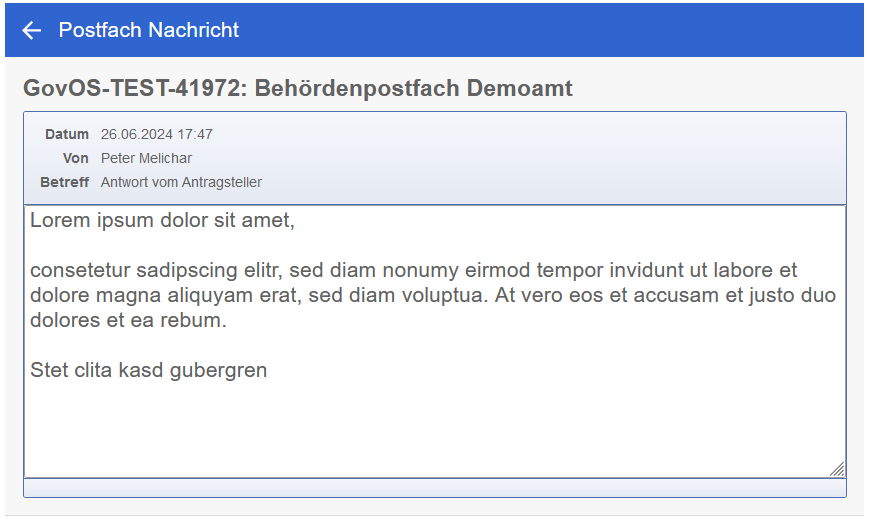Click the 'Betreff' label

click(65, 182)
